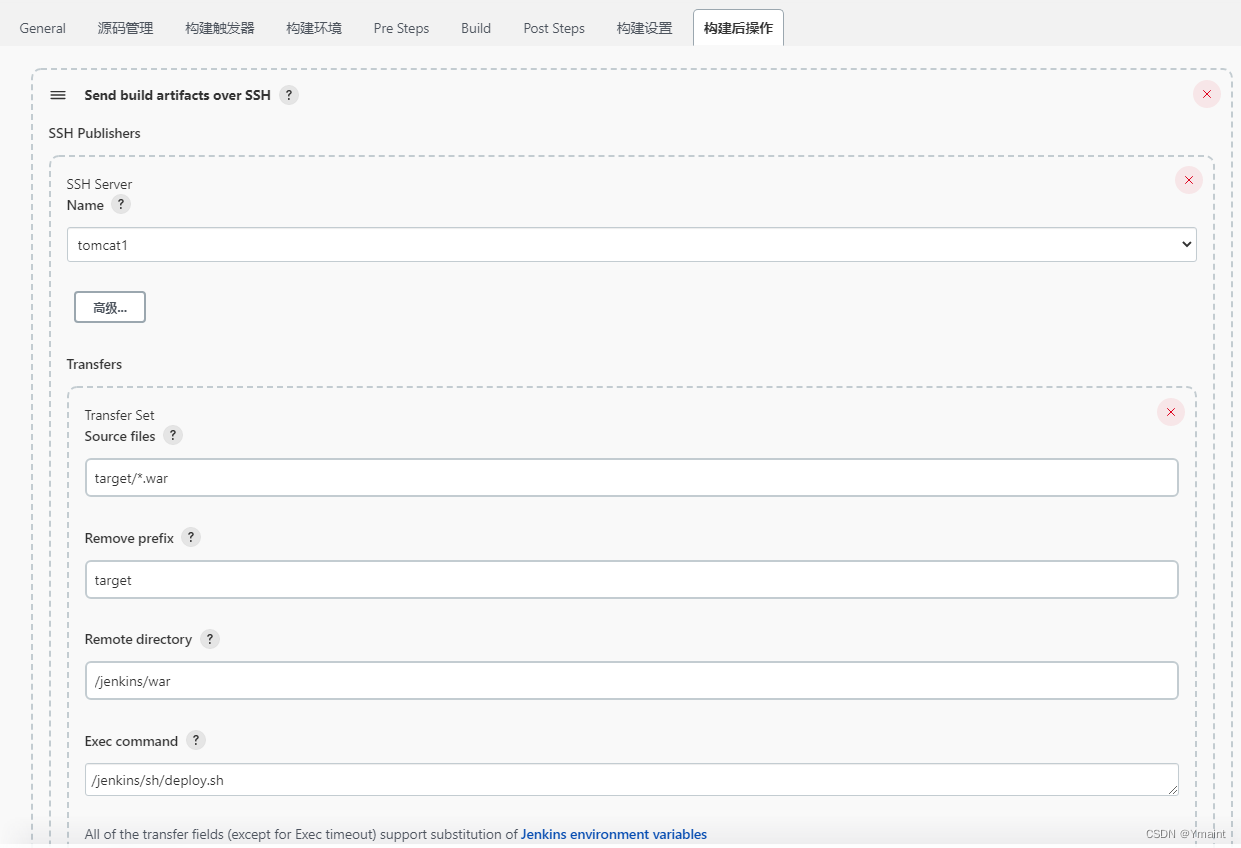Viewport: 1241px width, 848px height.
Task: Click the Exec command resize grip
Action: tap(1172, 789)
